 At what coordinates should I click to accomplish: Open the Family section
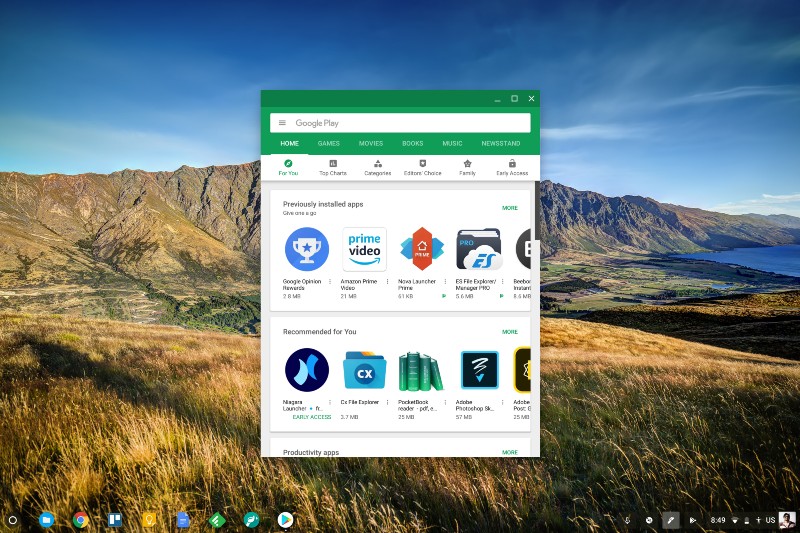point(467,167)
